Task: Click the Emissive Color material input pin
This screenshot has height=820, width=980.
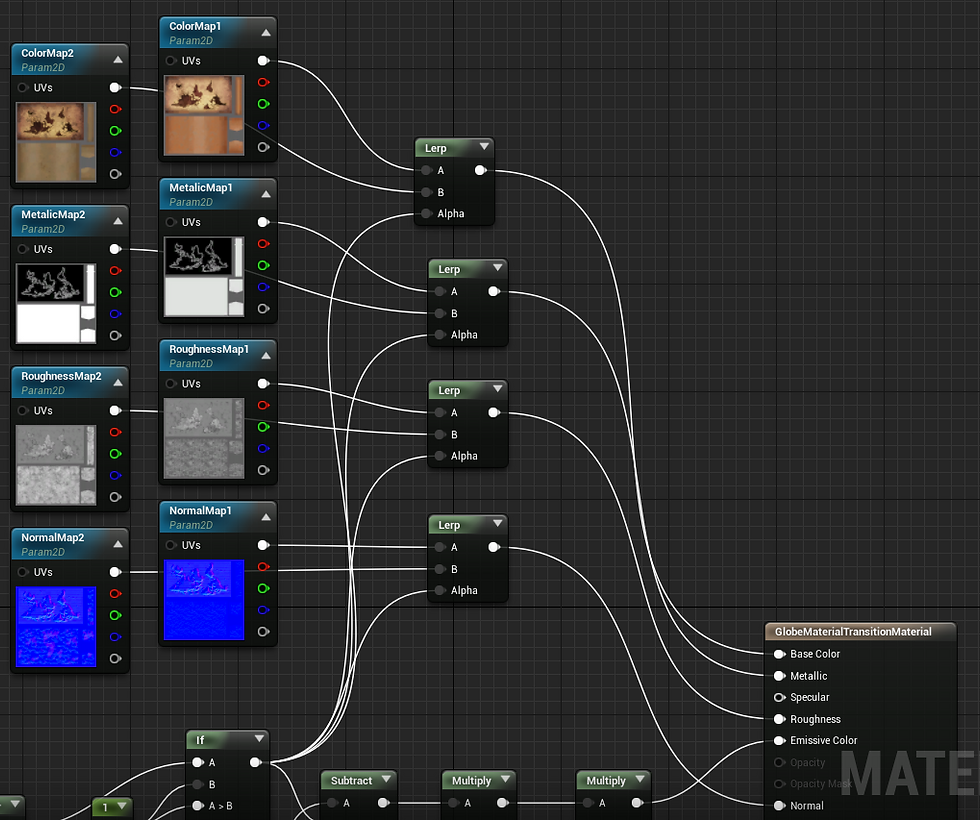Action: coord(779,740)
